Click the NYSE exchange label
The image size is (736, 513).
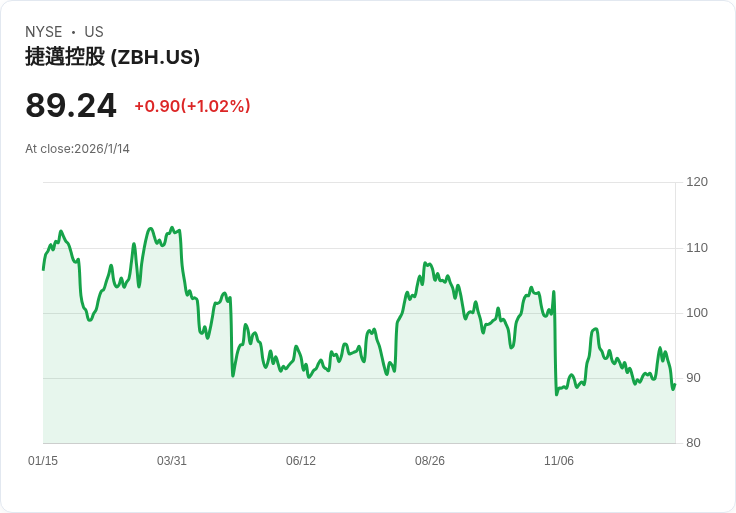(x=44, y=32)
